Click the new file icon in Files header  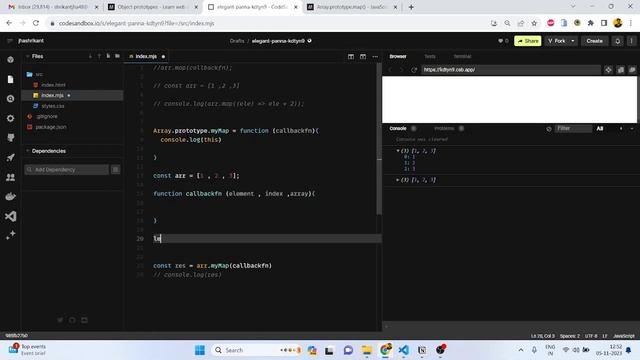click(x=108, y=56)
